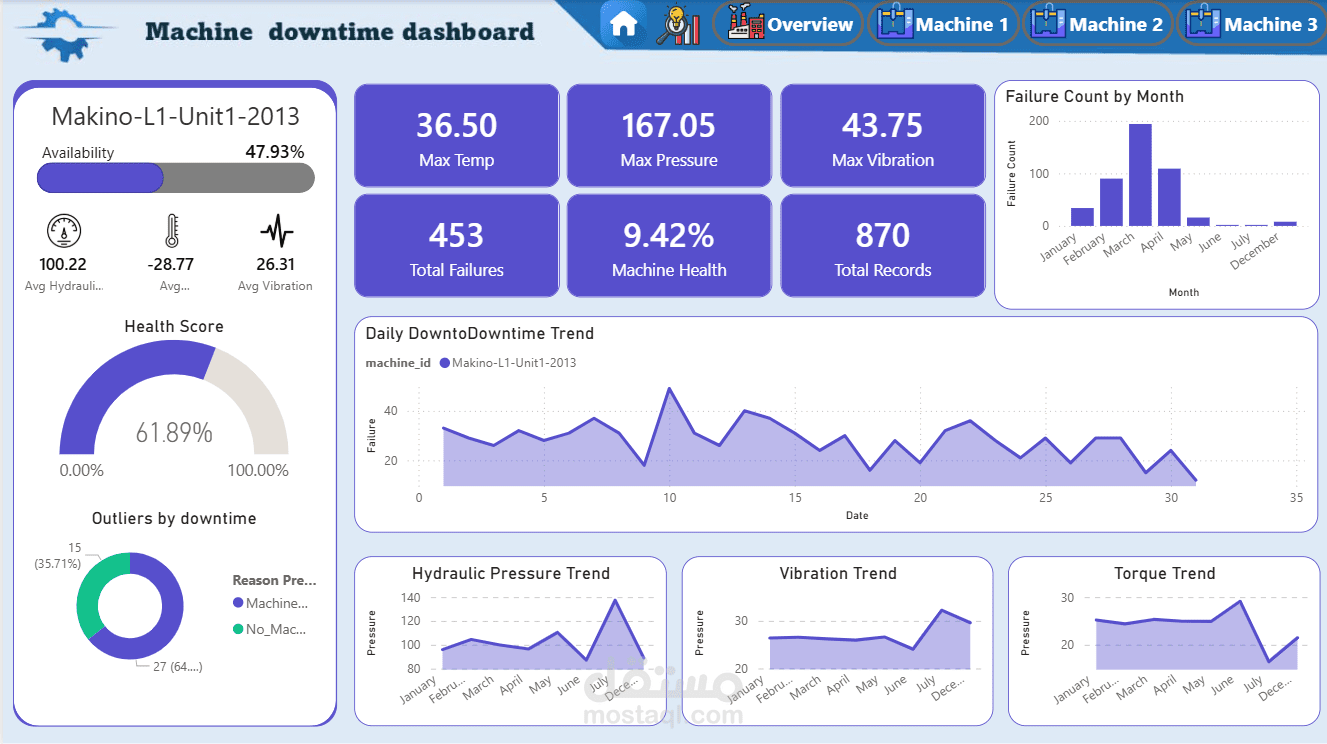Image resolution: width=1327 pixels, height=744 pixels.
Task: Click the hydraulic pressure gauge icon
Action: (65, 231)
